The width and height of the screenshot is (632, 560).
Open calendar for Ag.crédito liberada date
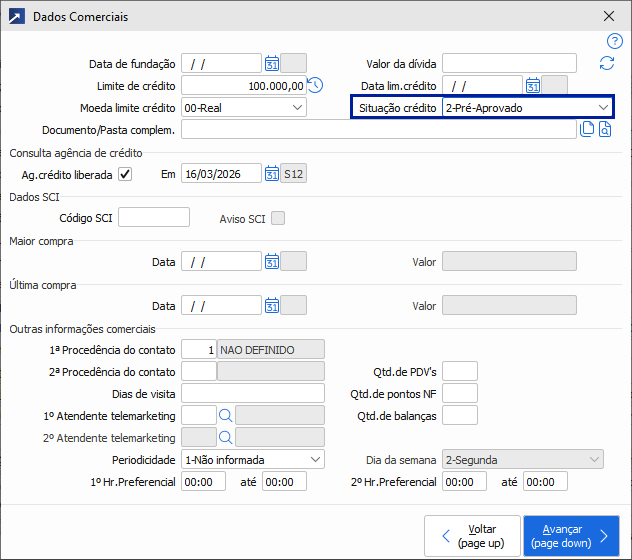click(x=271, y=174)
